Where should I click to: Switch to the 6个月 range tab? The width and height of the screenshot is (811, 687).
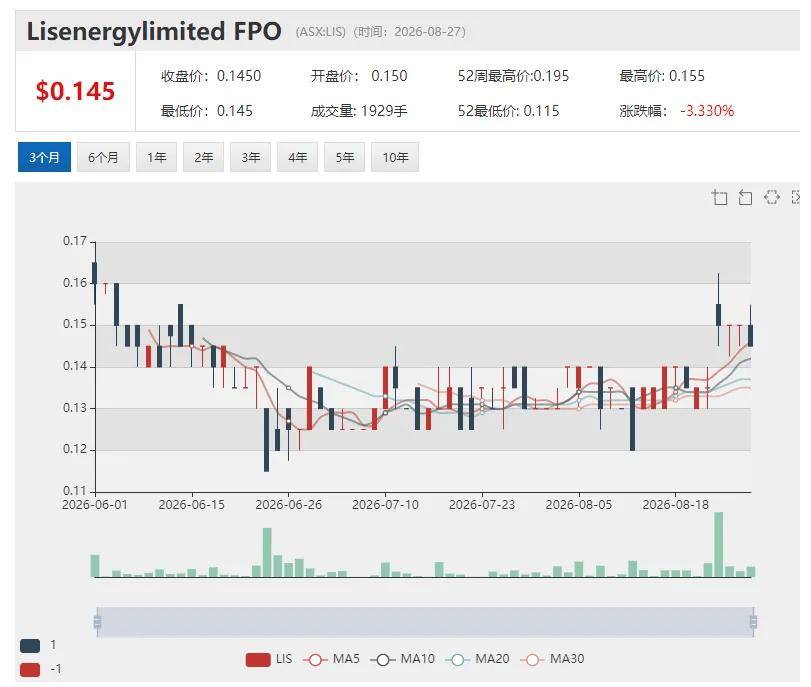coord(103,157)
